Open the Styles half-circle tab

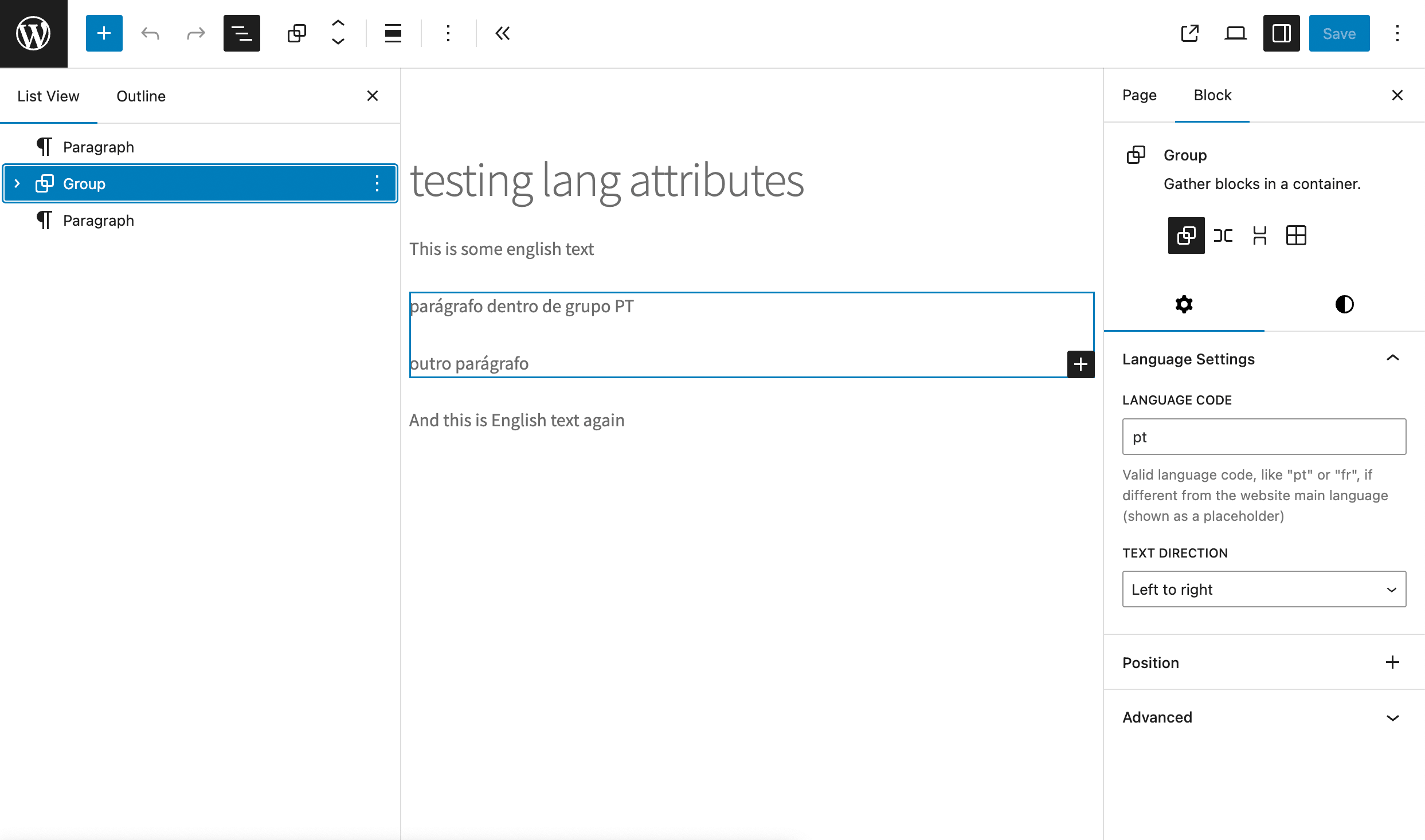tap(1344, 304)
